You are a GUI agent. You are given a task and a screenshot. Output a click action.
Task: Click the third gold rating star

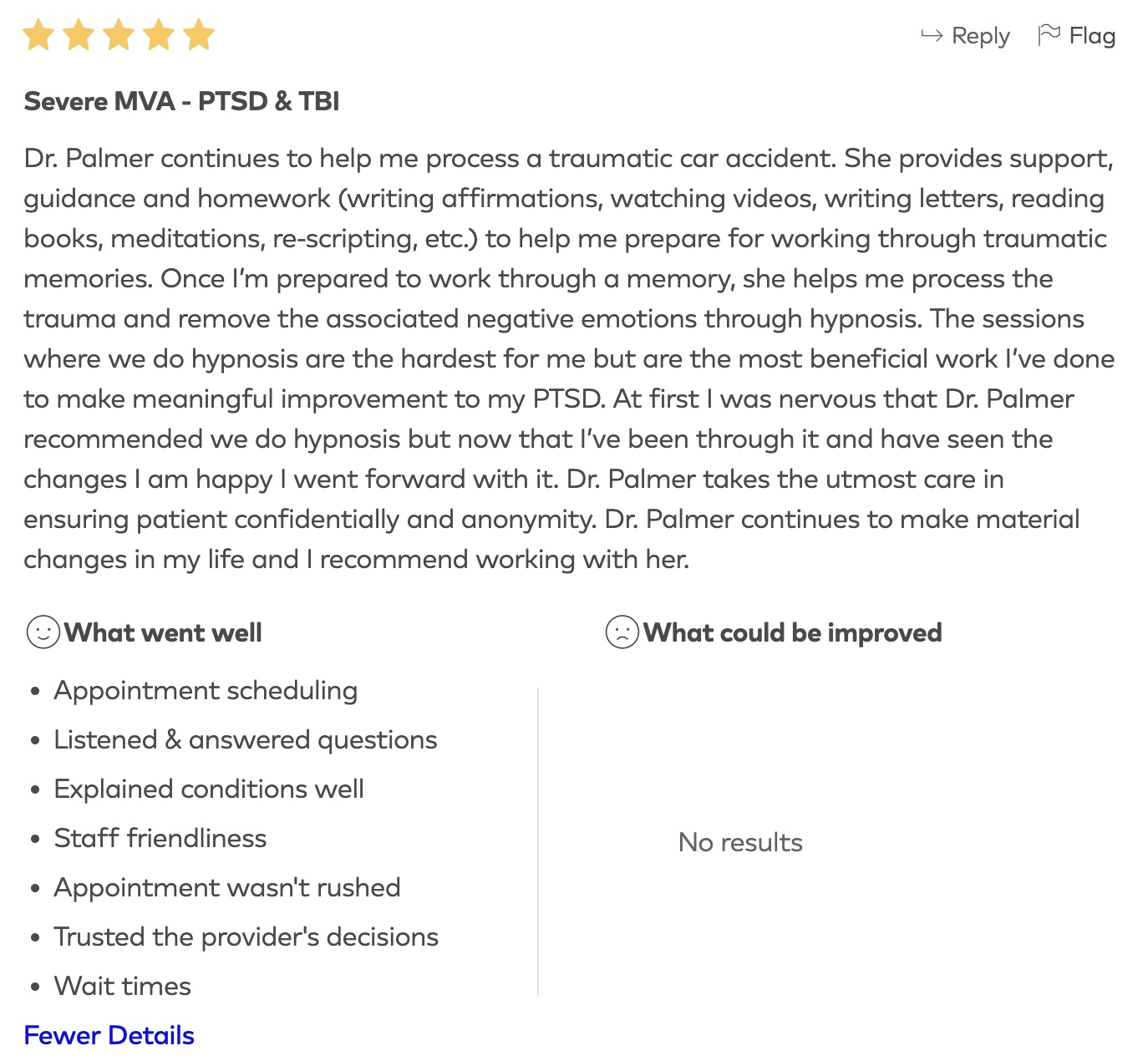click(x=119, y=36)
